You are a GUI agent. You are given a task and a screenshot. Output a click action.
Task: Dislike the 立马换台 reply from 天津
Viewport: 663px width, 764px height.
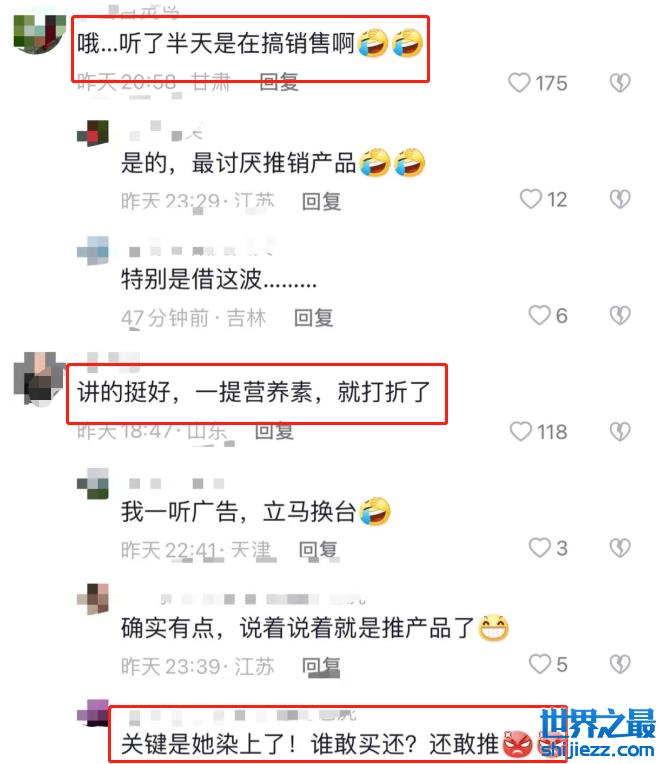click(x=620, y=548)
